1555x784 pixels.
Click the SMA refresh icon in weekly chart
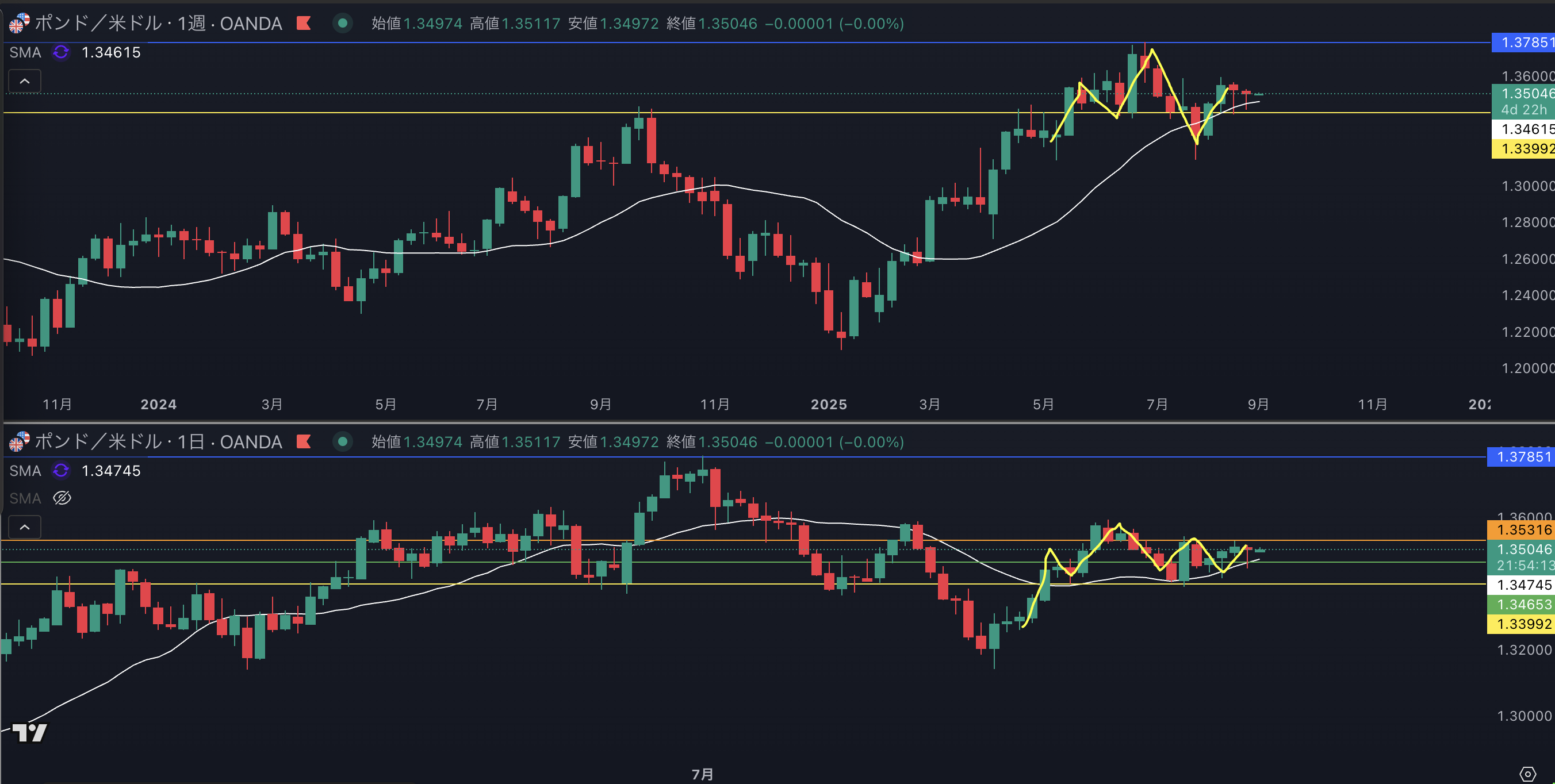61,52
